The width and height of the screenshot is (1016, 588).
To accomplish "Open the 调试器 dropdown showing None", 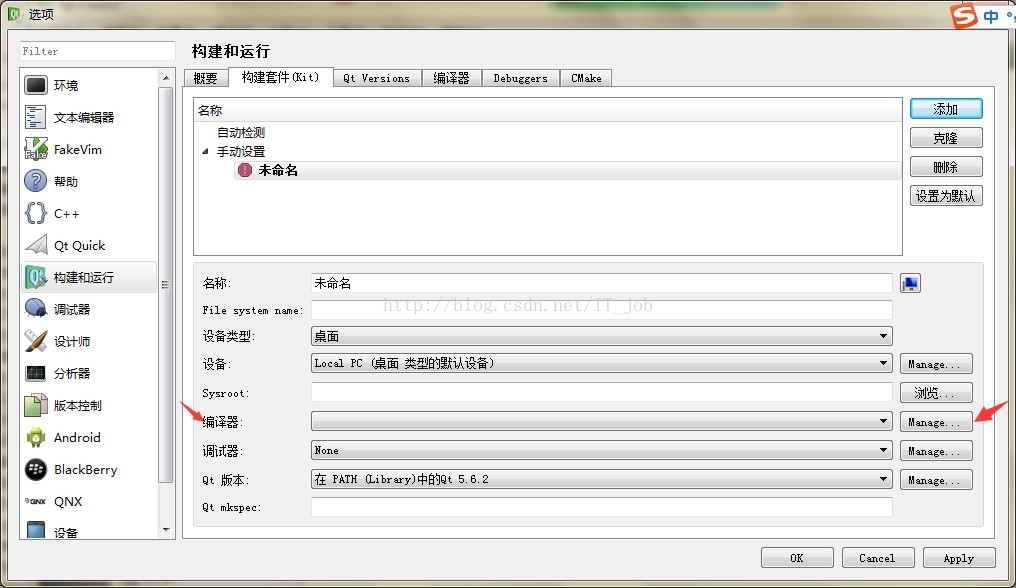I will [601, 450].
